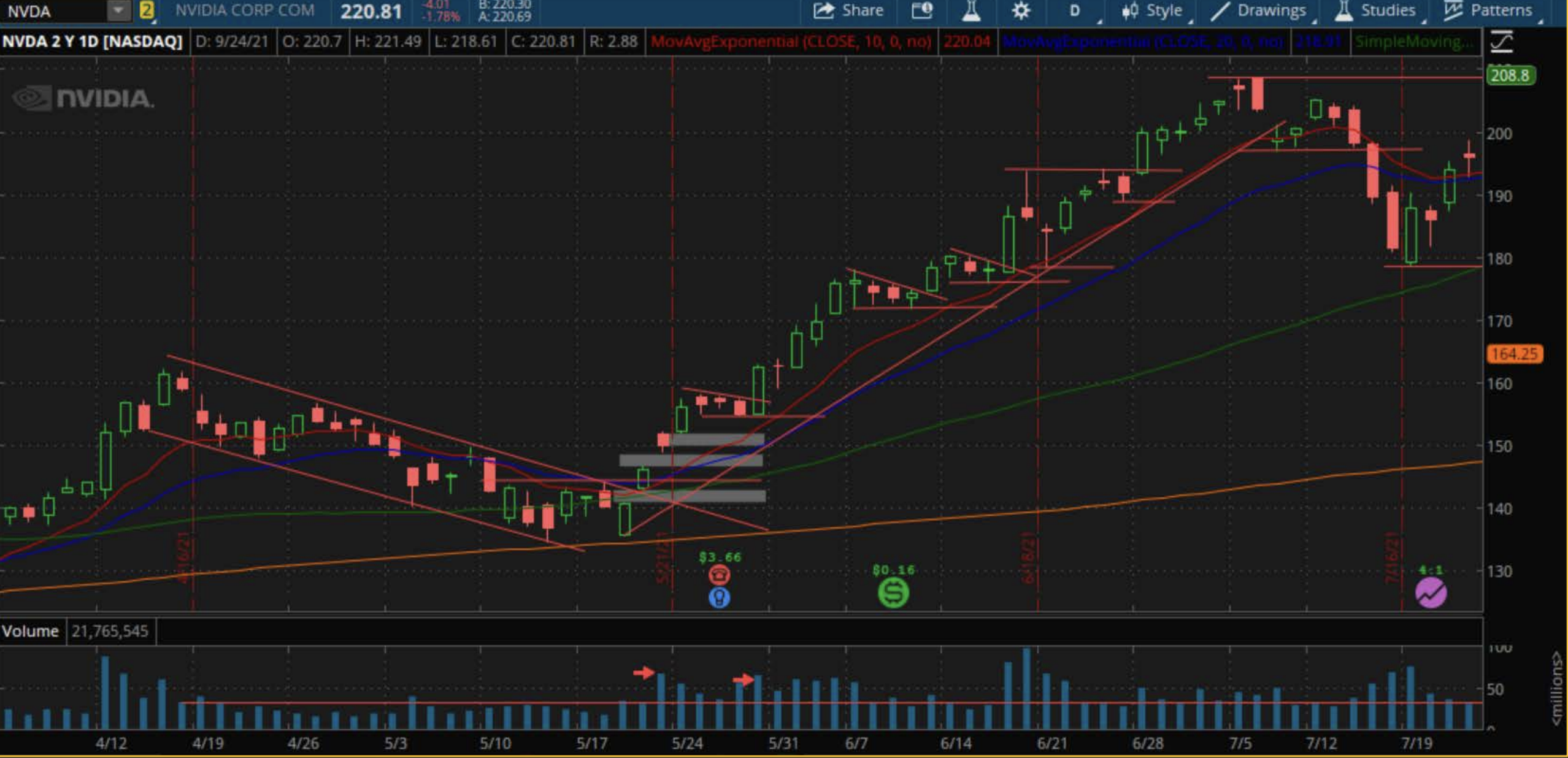The image size is (1568, 758).
Task: Click the 5/3 date on time axis
Action: (x=396, y=743)
